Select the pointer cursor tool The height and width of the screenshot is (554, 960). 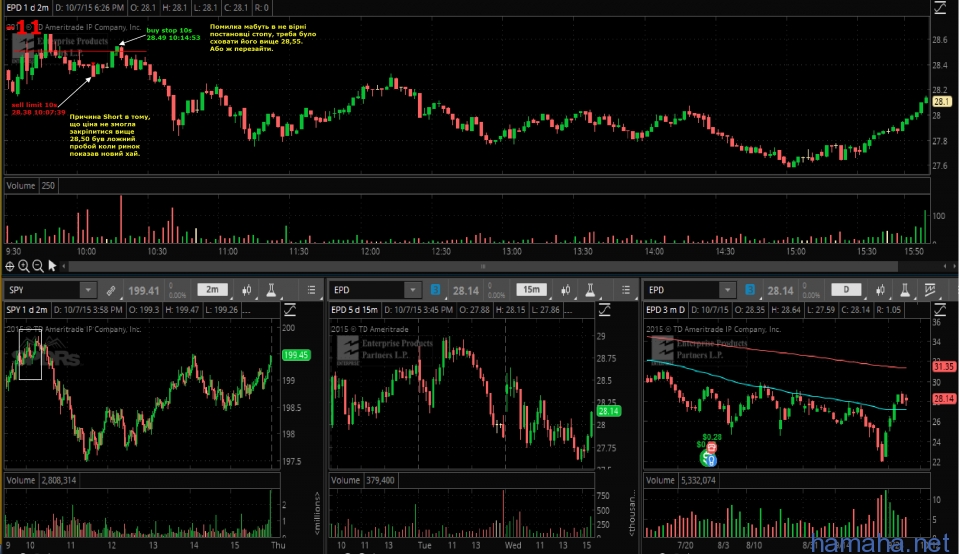tap(52, 266)
